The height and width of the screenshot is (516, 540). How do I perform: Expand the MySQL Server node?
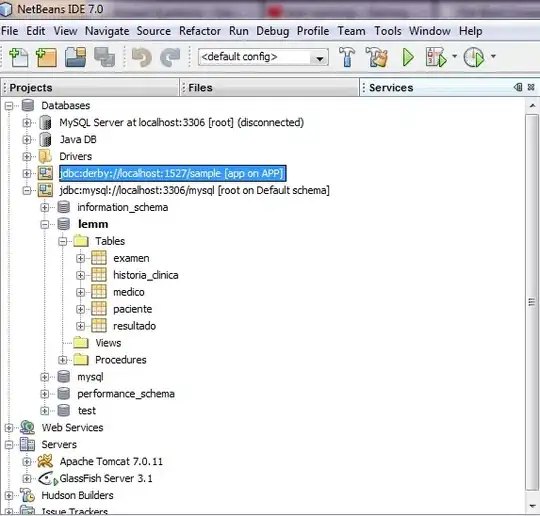coord(27,123)
